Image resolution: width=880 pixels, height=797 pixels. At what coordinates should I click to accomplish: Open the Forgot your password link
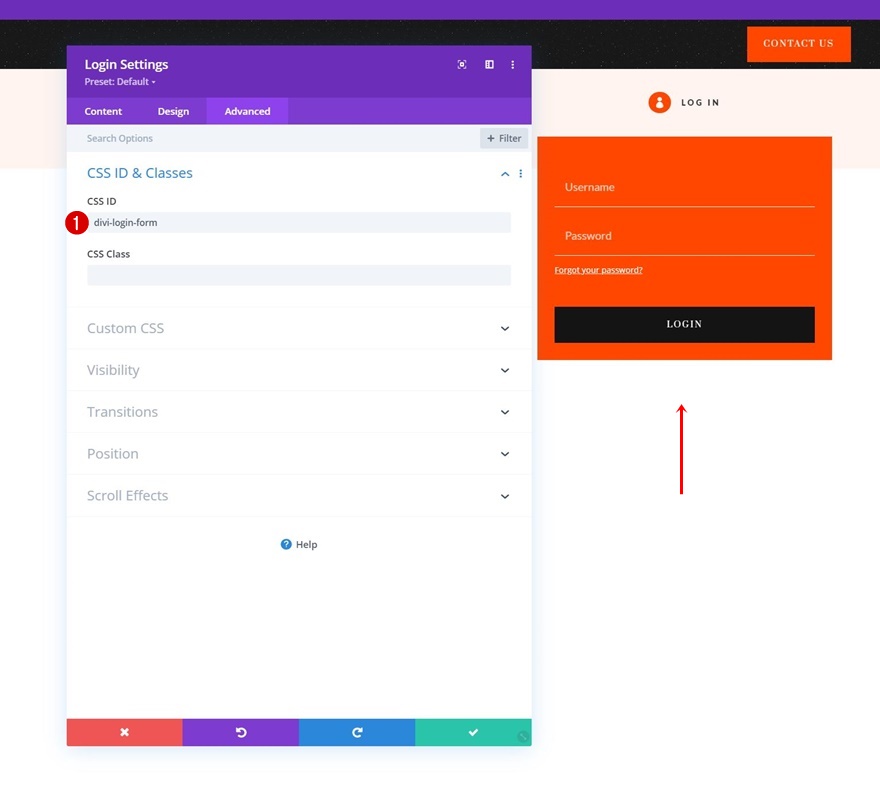598,270
